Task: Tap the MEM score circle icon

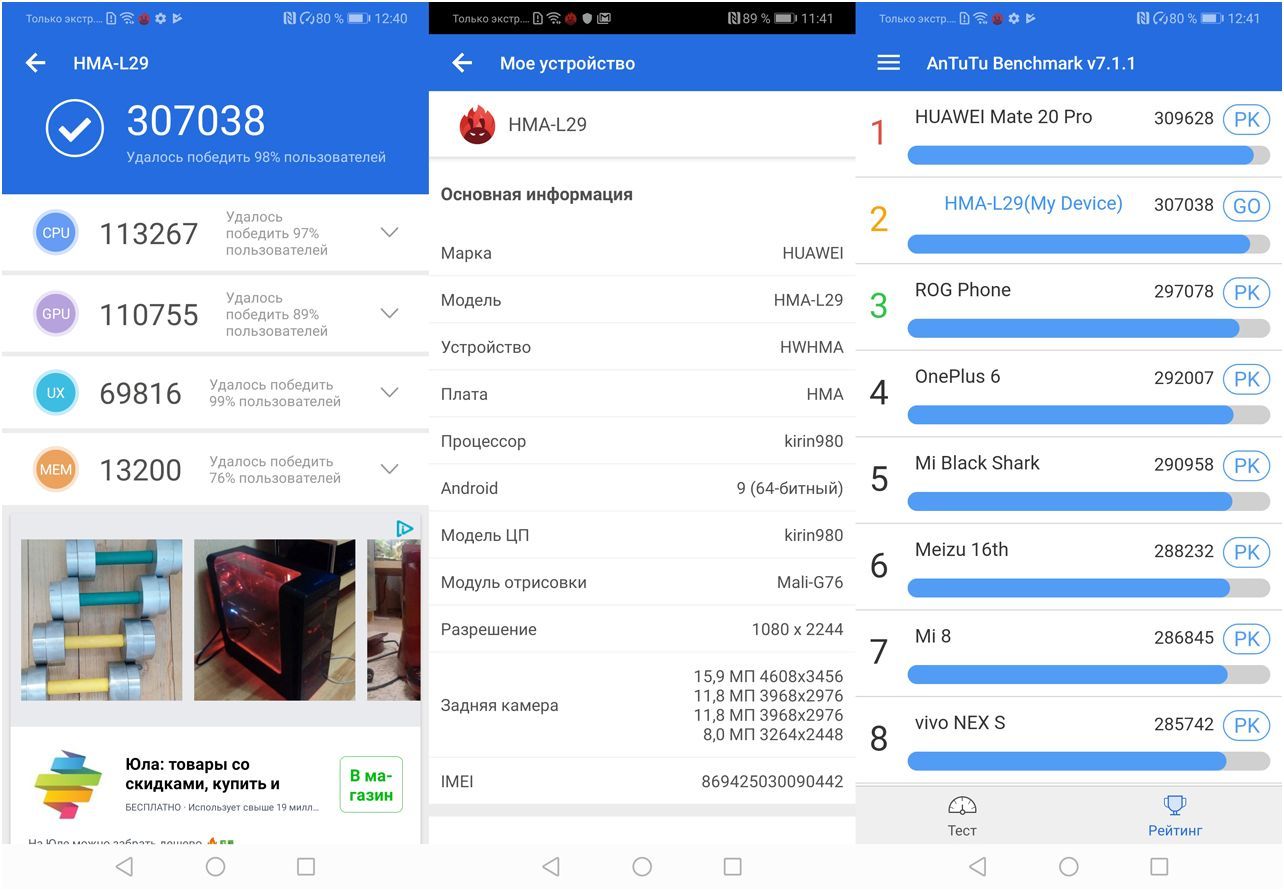Action: click(56, 470)
